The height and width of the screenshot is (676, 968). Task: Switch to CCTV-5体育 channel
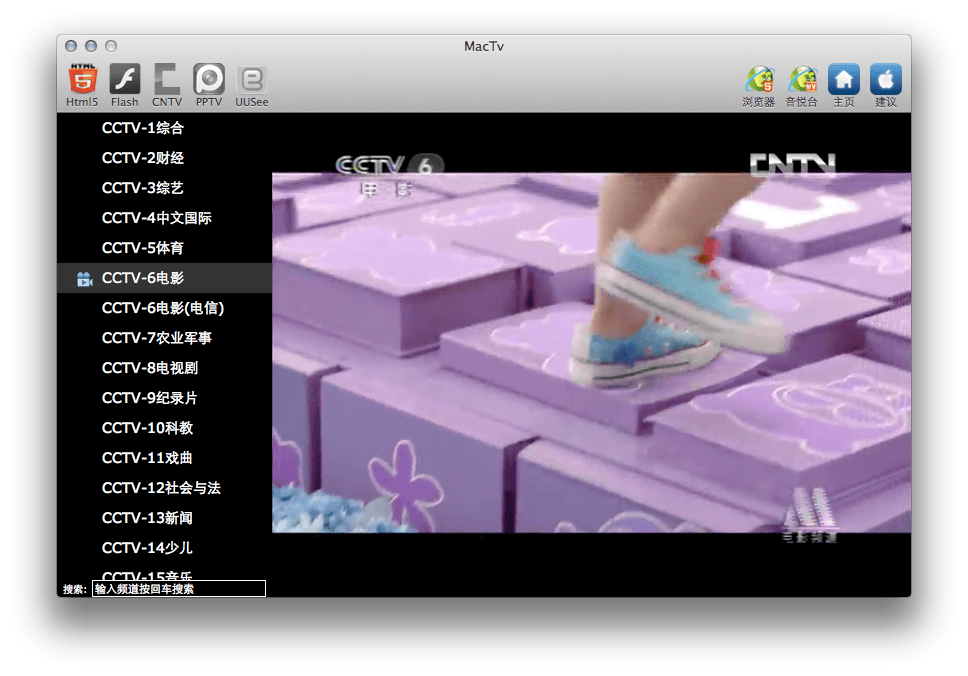coord(164,248)
